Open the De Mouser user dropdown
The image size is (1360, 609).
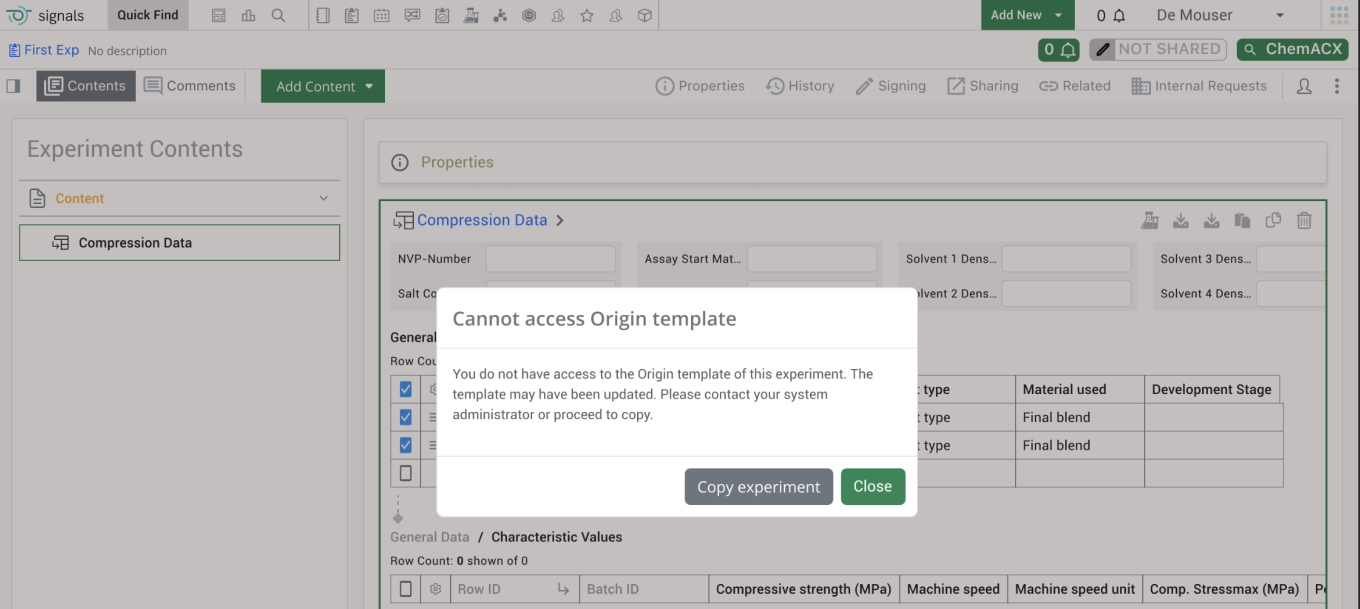1220,15
